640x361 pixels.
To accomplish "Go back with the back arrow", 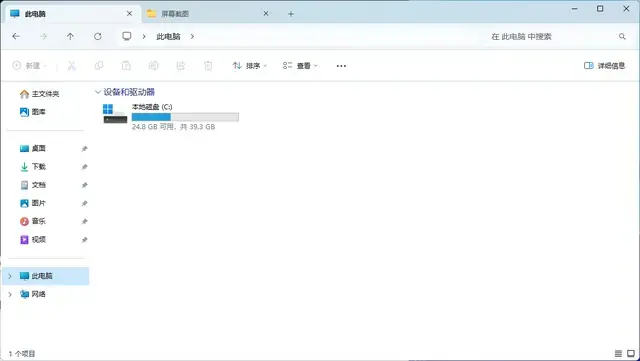I will pyautogui.click(x=16, y=36).
